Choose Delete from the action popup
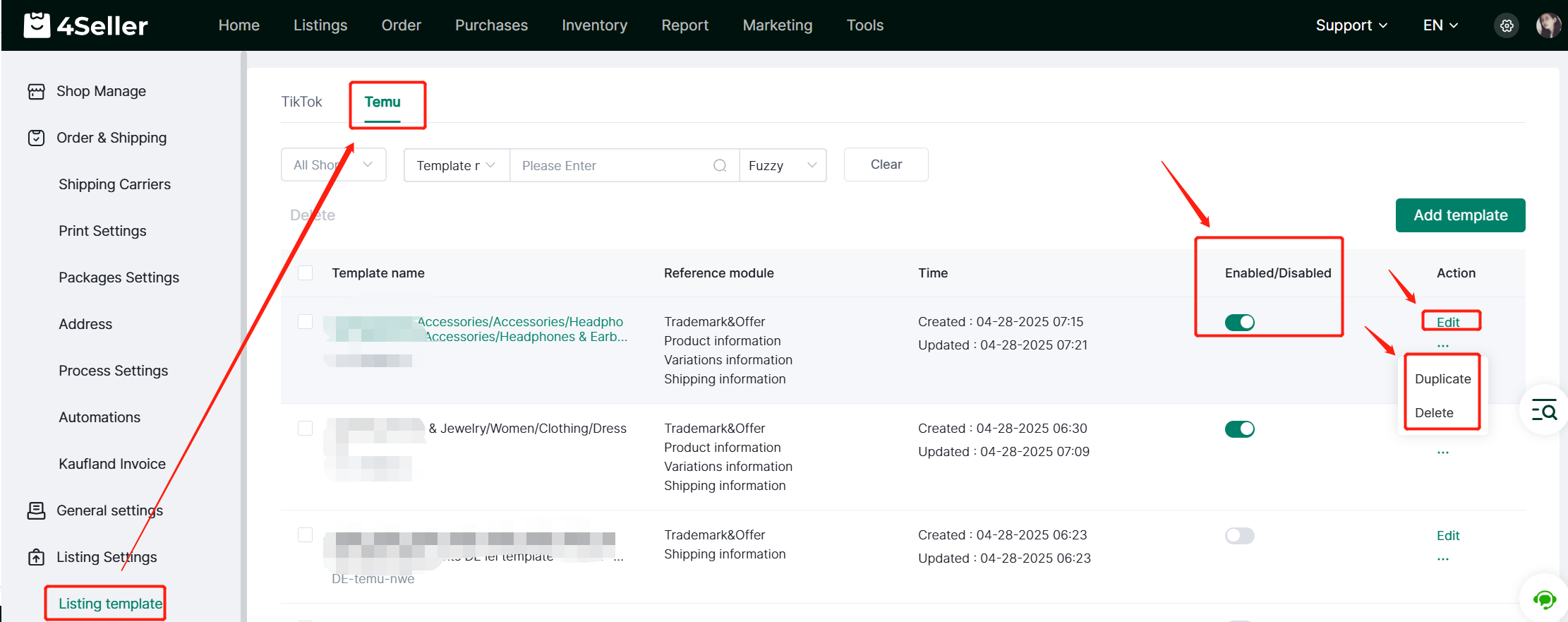This screenshot has width=1568, height=622. click(1434, 413)
